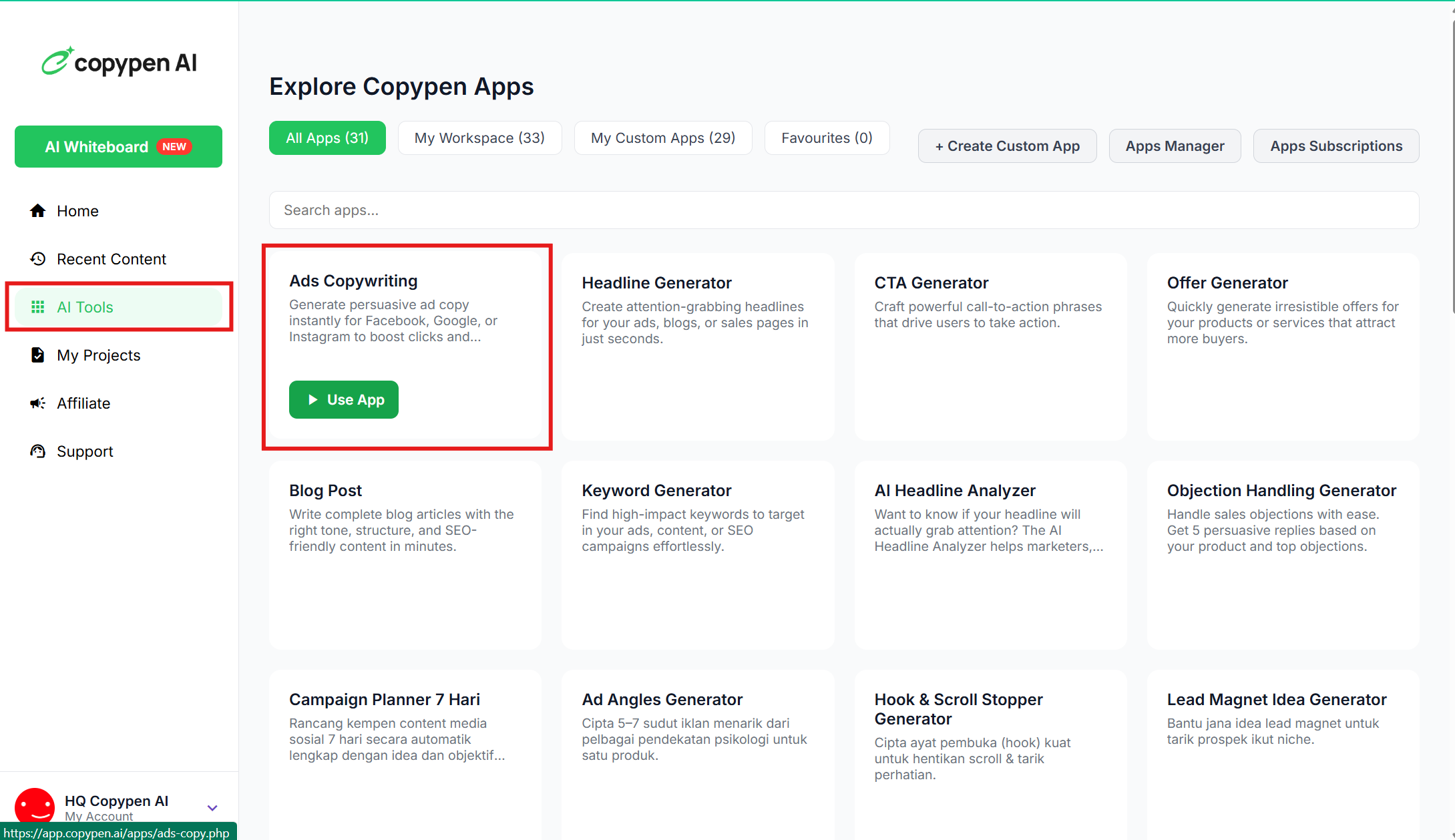
Task: Open the Apps Subscriptions page
Action: [1335, 146]
